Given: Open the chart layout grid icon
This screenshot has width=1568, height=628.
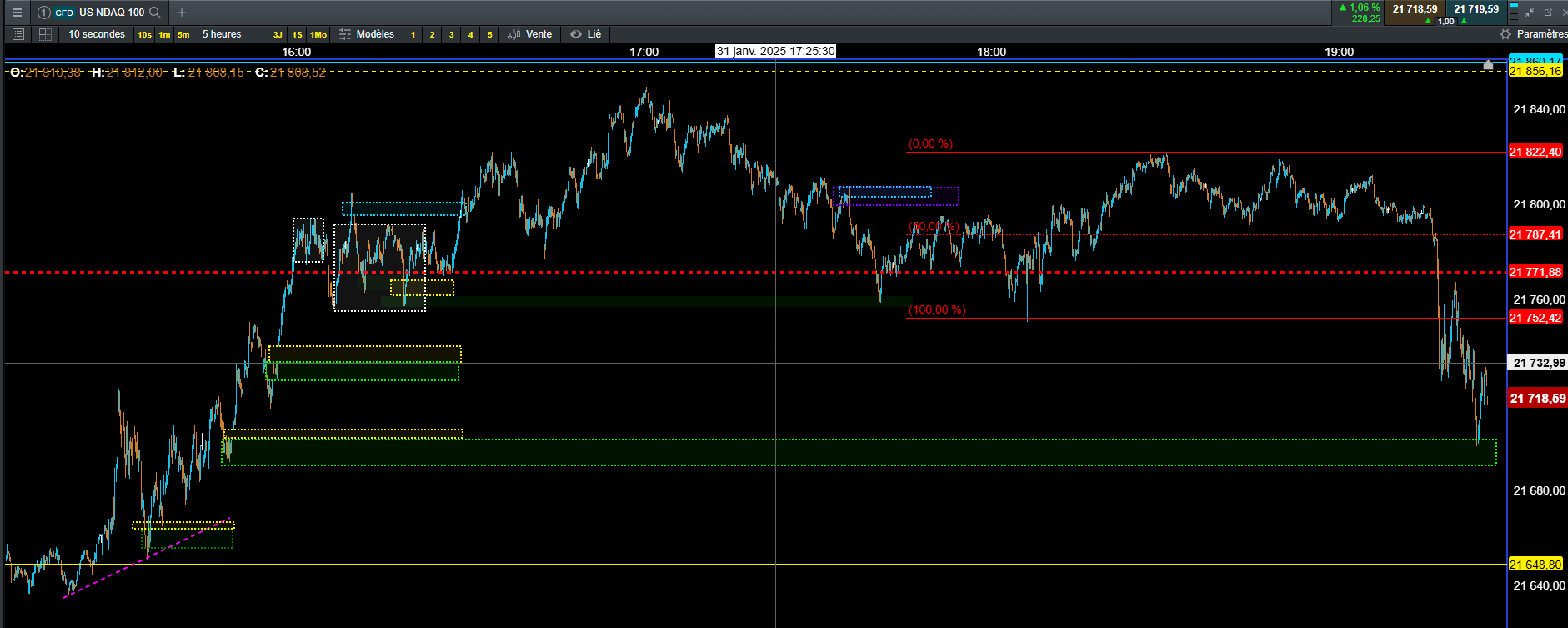Looking at the screenshot, I should click(45, 34).
